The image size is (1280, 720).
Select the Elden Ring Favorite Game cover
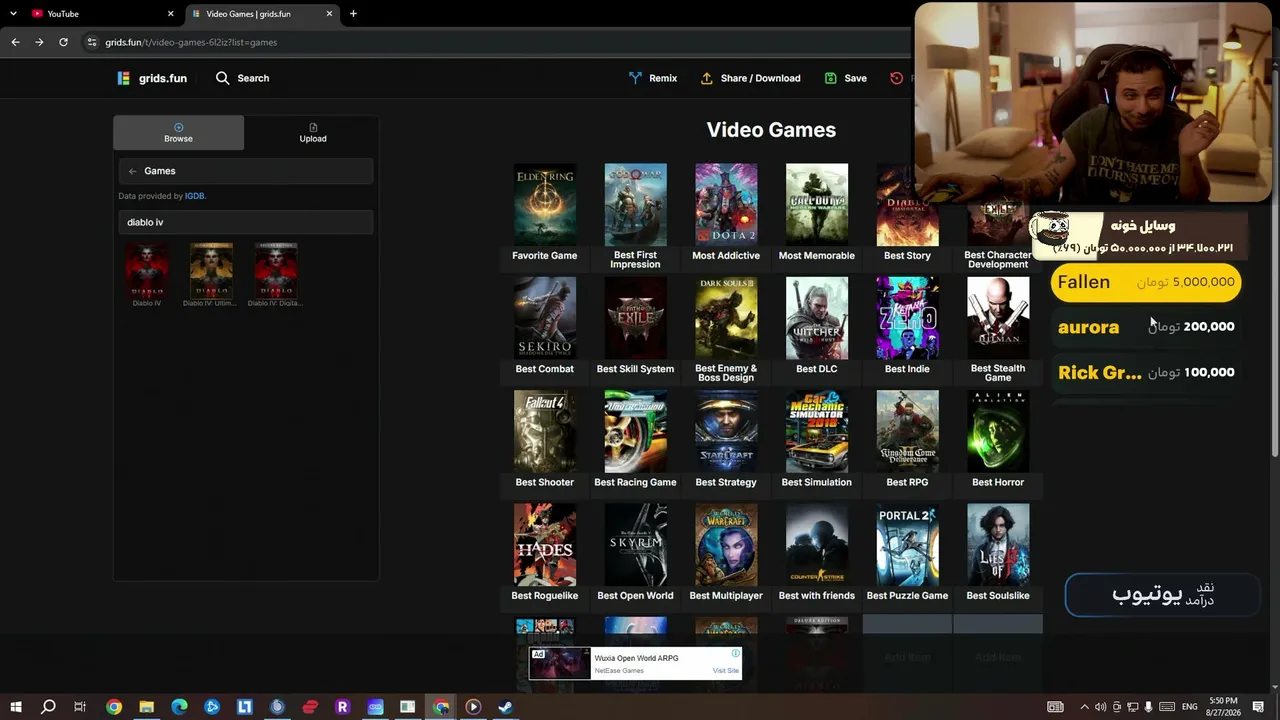(x=545, y=205)
